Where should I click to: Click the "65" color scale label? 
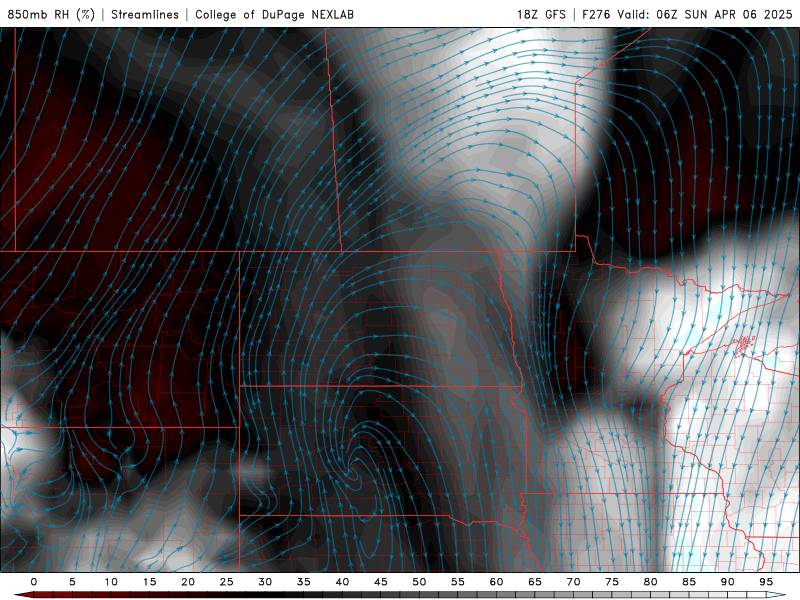pyautogui.click(x=535, y=582)
